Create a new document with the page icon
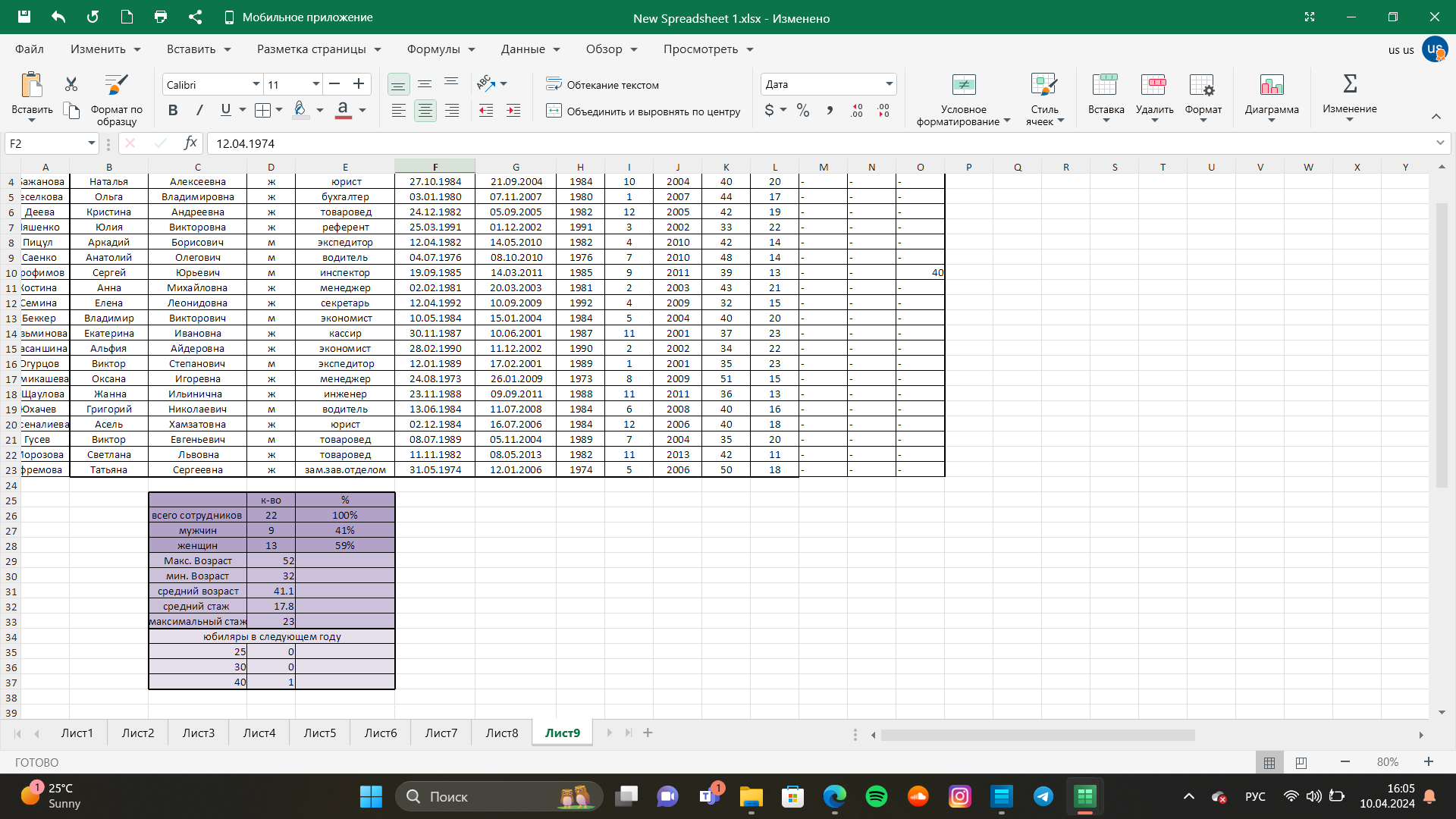Image resolution: width=1456 pixels, height=819 pixels. (127, 17)
